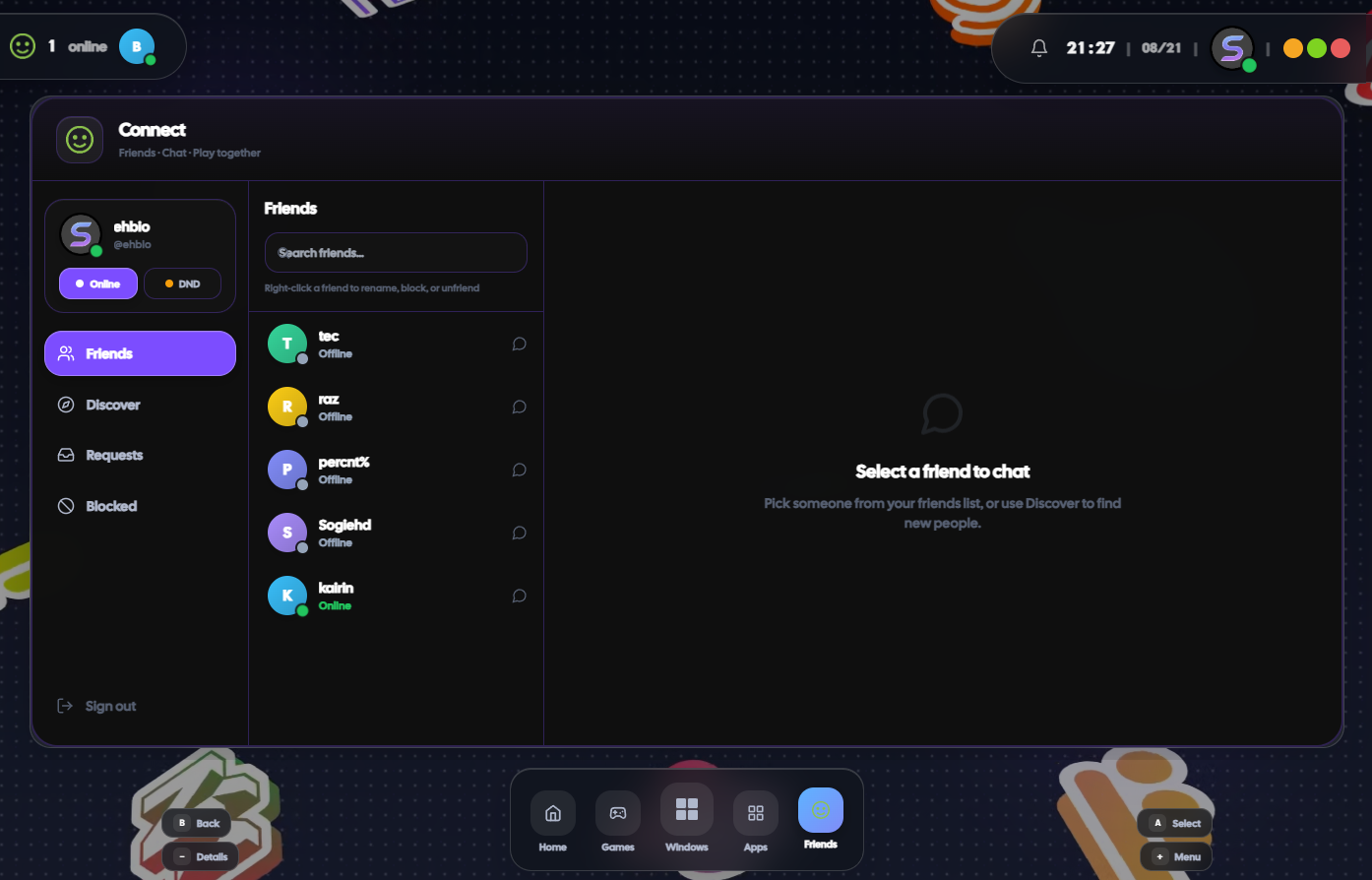This screenshot has width=1372, height=880.
Task: Open the Home dock icon
Action: (x=553, y=813)
